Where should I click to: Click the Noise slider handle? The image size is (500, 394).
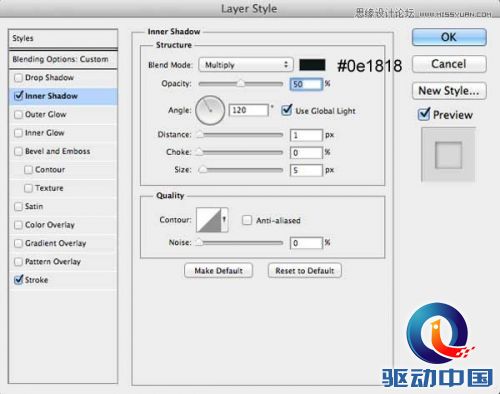199,242
